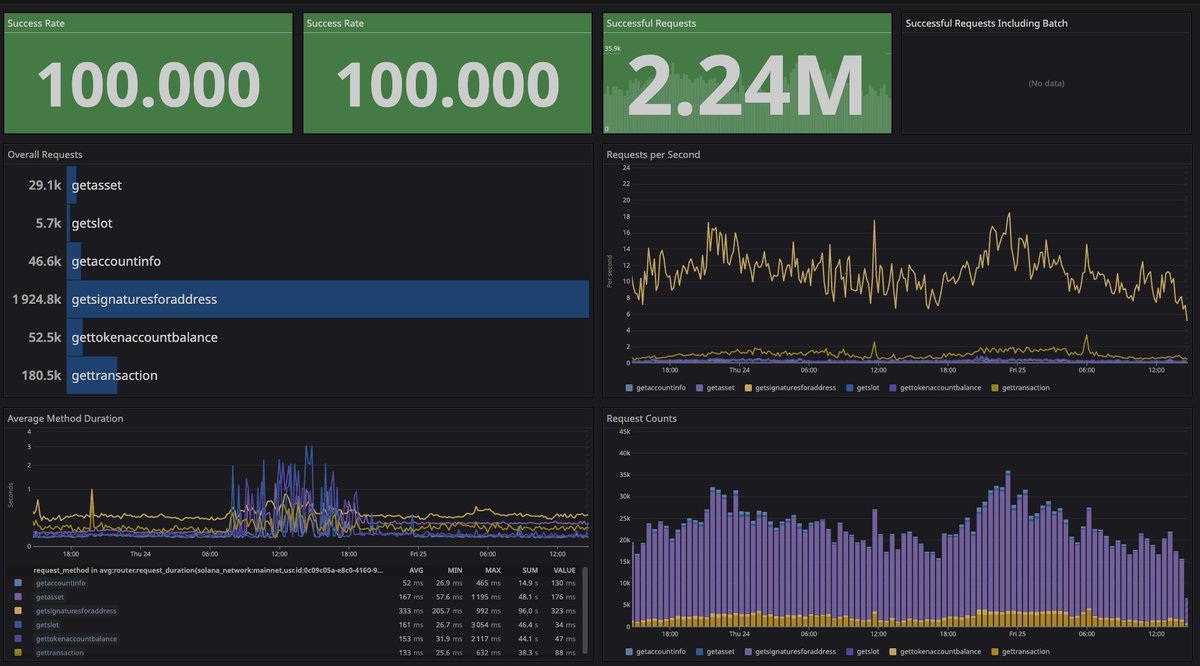Select the getslot bar in Overall Requests
The image size is (1200, 666).
[x=68, y=223]
